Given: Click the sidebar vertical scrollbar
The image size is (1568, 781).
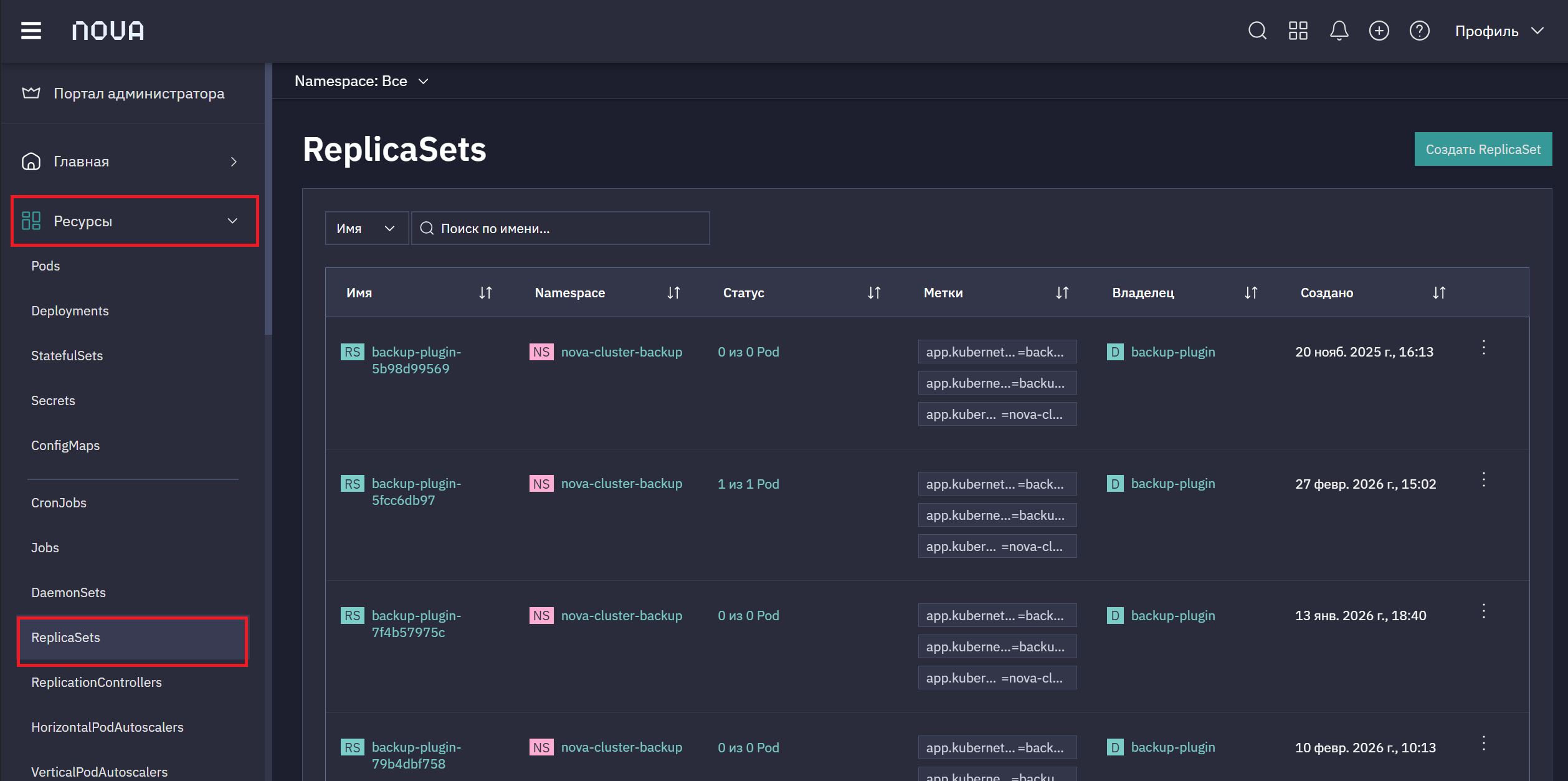Looking at the screenshot, I should 268,199.
